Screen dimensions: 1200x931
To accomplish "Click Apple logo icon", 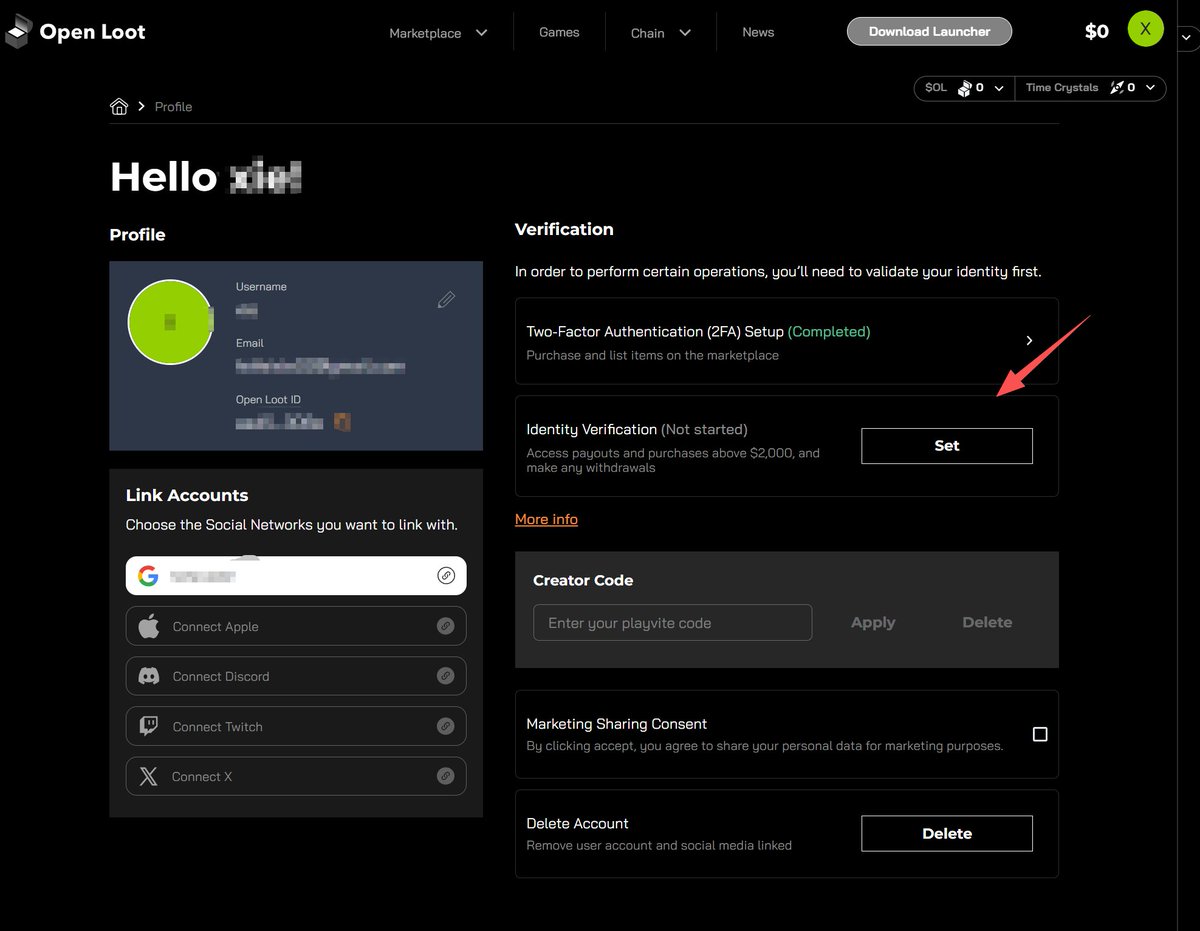I will click(148, 626).
